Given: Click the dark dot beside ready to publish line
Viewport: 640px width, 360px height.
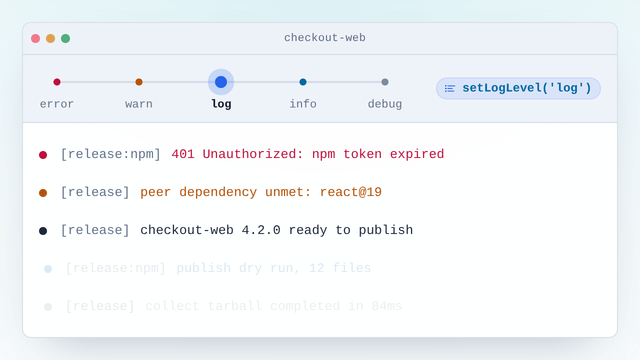Looking at the screenshot, I should click(43, 231).
